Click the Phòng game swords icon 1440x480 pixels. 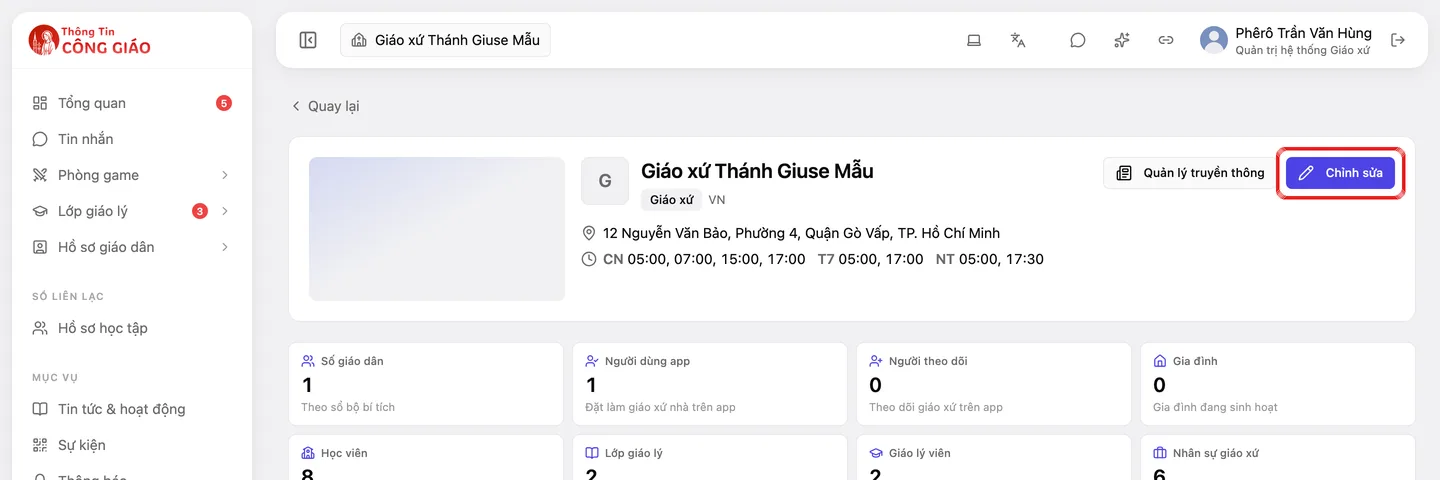pos(40,175)
